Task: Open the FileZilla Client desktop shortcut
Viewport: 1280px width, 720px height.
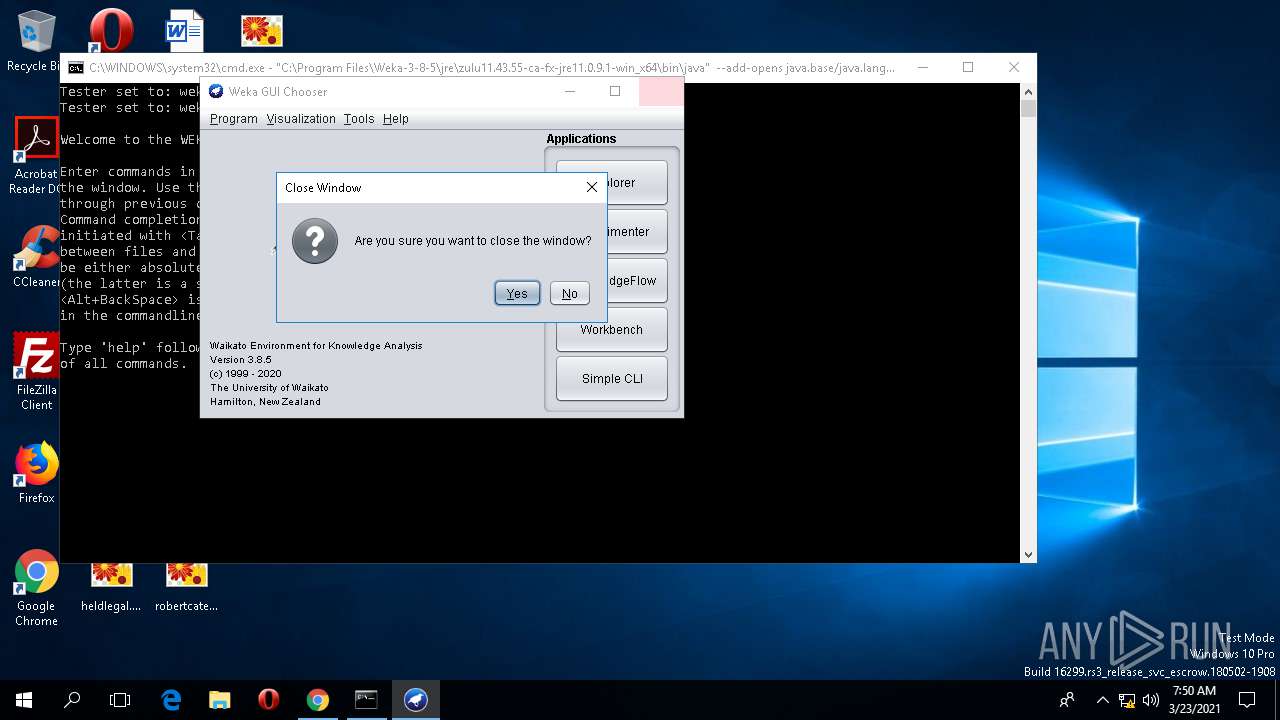Action: (36, 371)
